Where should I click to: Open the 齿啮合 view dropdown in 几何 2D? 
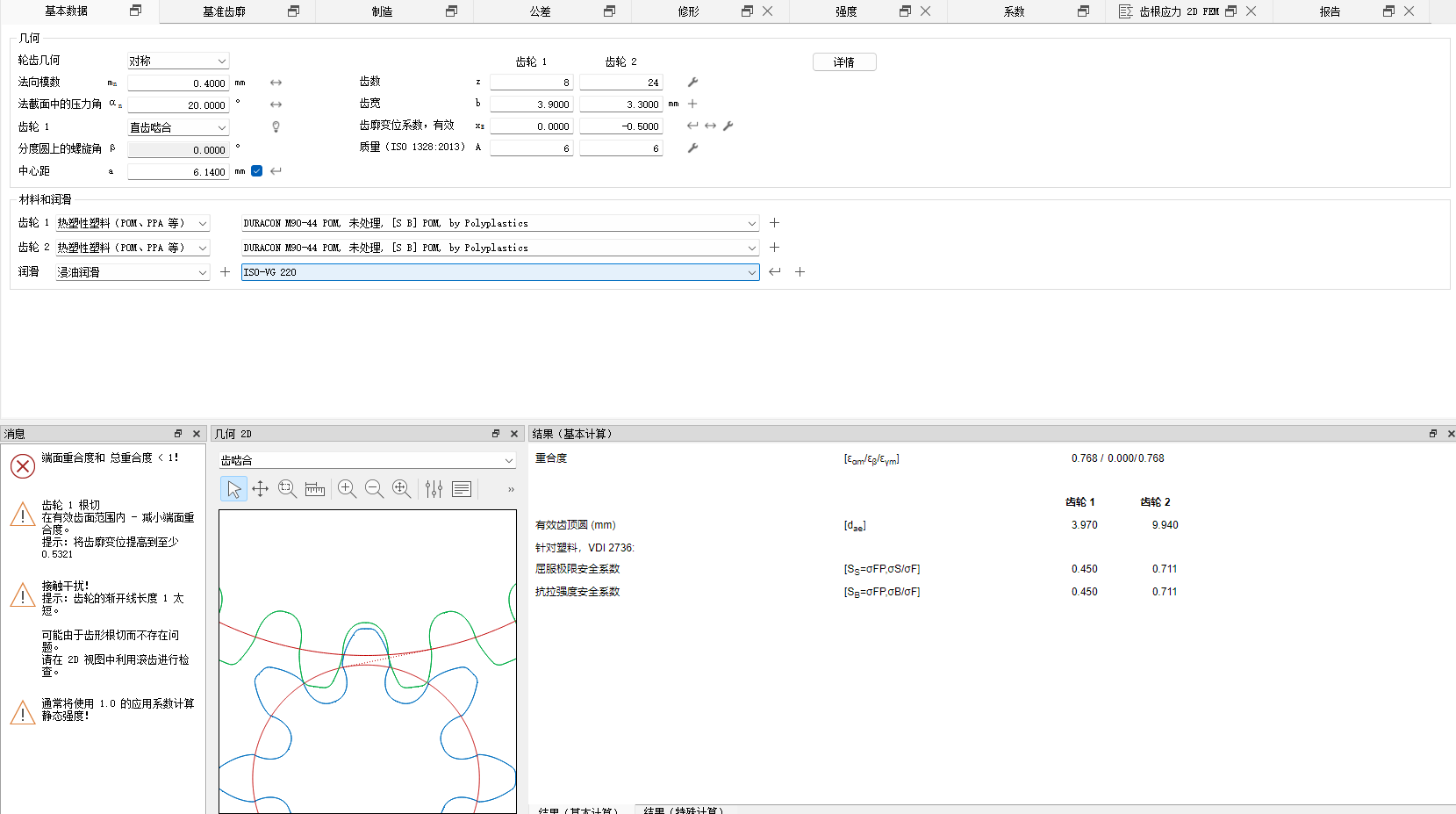coord(367,460)
